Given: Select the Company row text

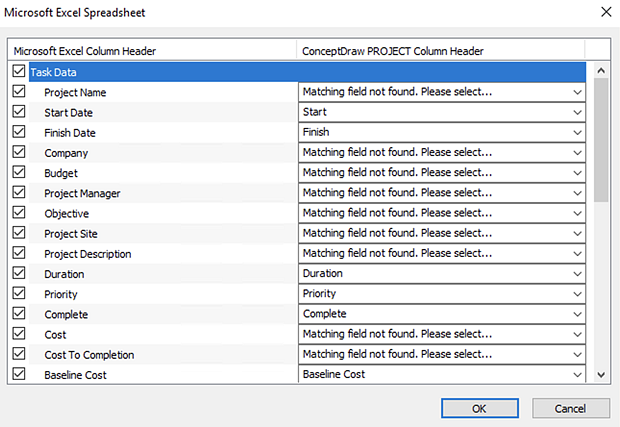Looking at the screenshot, I should pyautogui.click(x=66, y=153).
